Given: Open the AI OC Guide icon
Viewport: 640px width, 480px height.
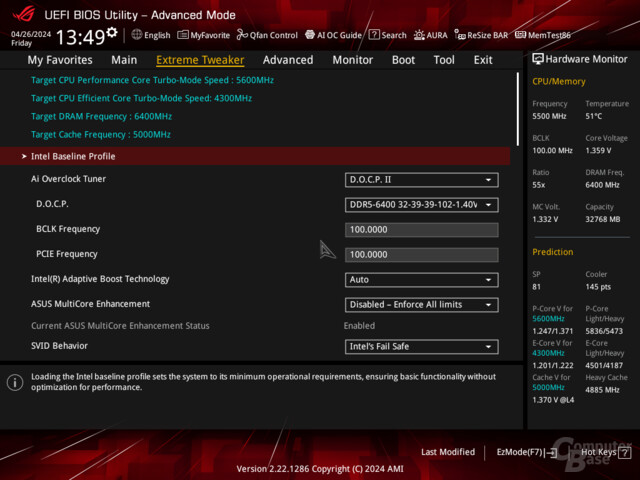Looking at the screenshot, I should [x=310, y=35].
